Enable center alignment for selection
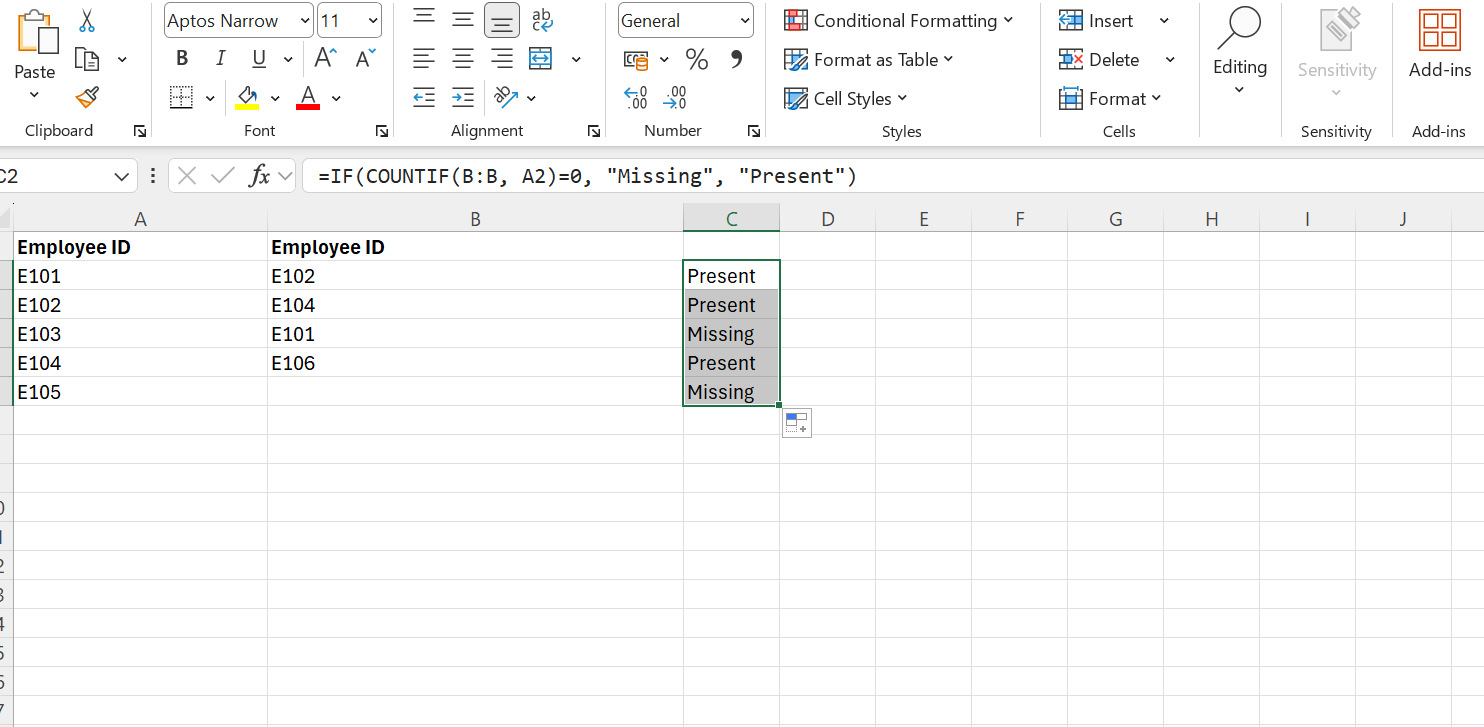1484x727 pixels. point(462,58)
